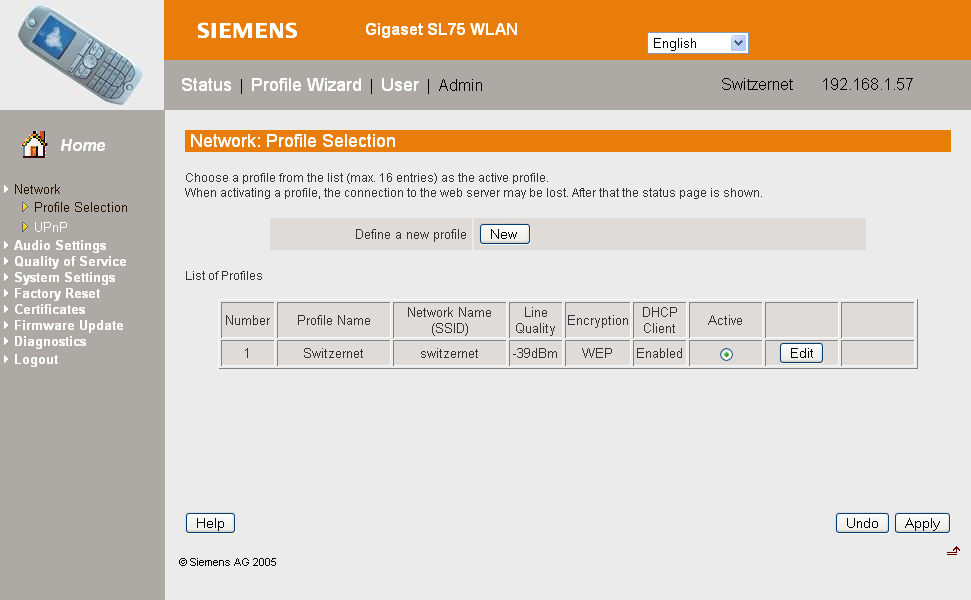
Task: Click the Apply button
Action: tap(922, 523)
